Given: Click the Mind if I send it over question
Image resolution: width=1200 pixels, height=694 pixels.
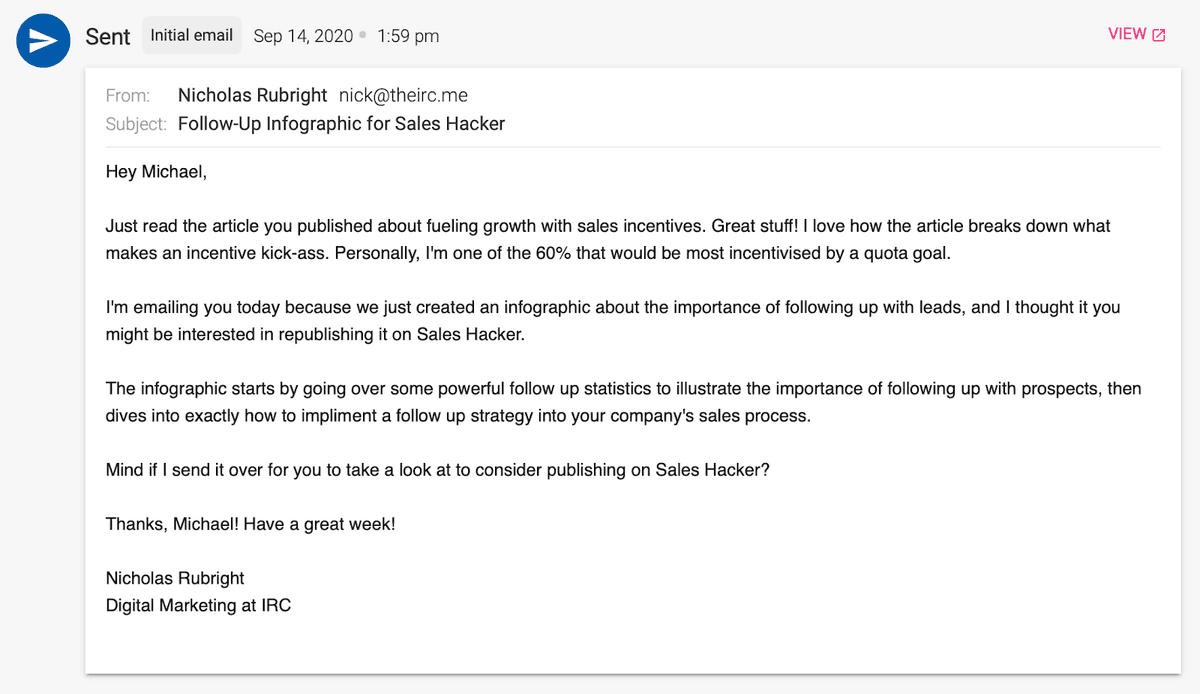Looking at the screenshot, I should coord(438,469).
